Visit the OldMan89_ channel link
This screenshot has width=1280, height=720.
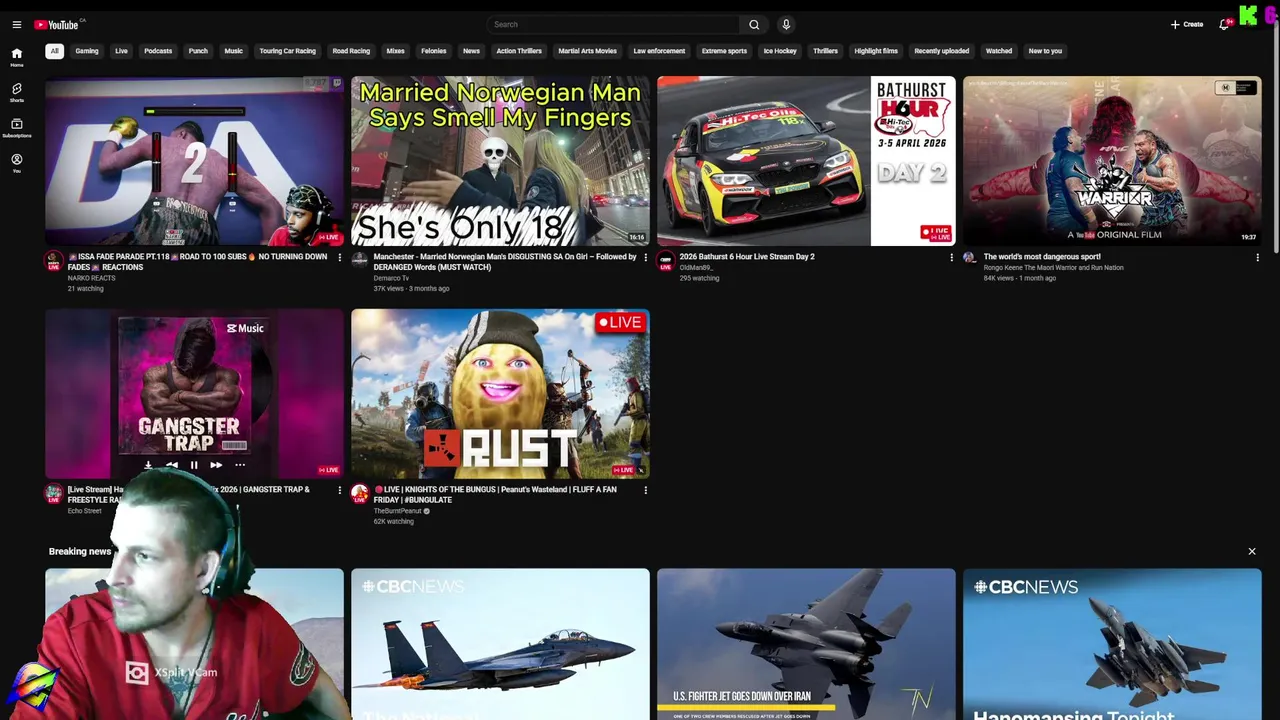click(696, 268)
